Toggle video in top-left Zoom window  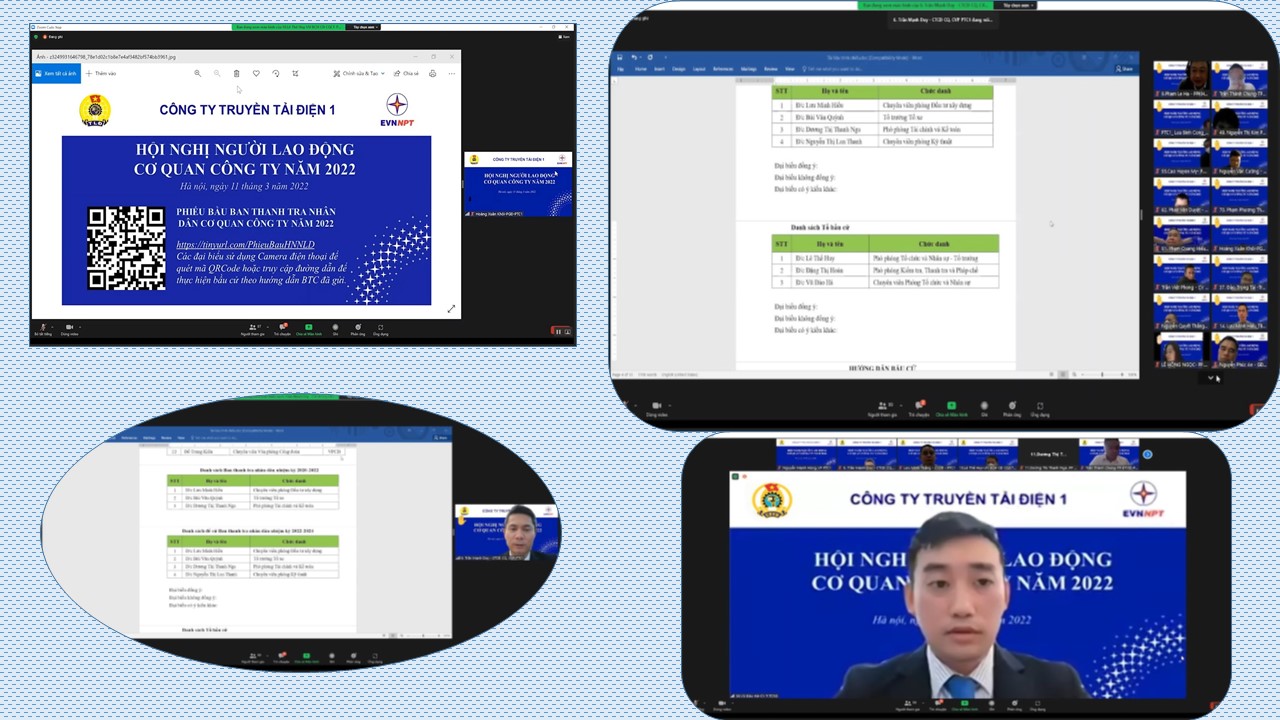coord(69,329)
